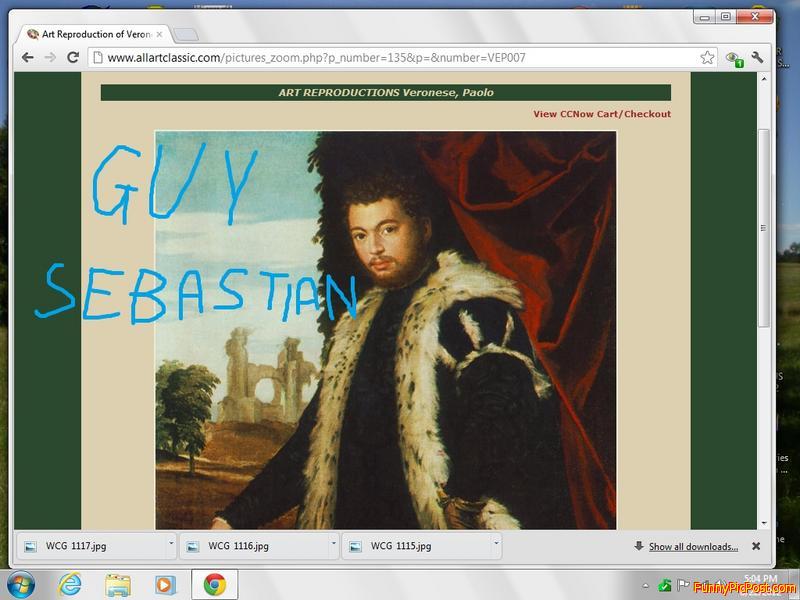Expand dropdown arrow for WCG 1117.jpg
Viewport: 800px width, 600px height.
[171, 544]
